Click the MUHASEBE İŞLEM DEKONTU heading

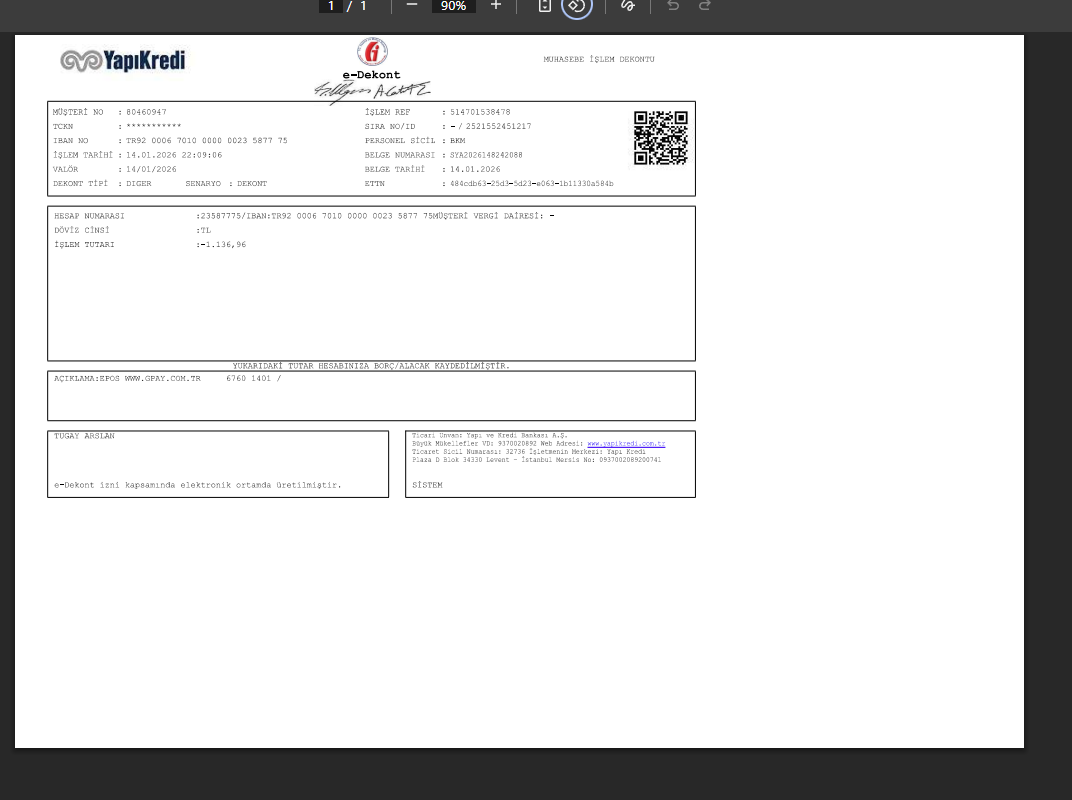(x=599, y=59)
